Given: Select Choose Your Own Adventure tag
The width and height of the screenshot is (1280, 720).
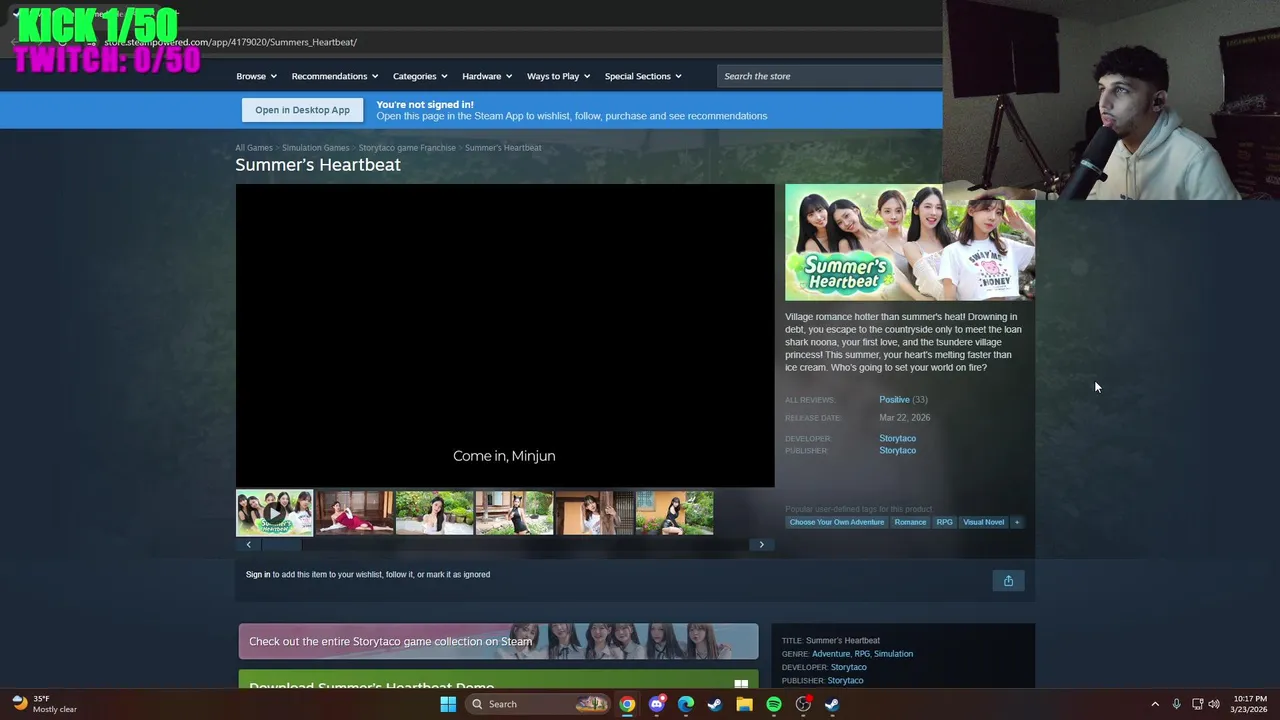Looking at the screenshot, I should (x=837, y=522).
